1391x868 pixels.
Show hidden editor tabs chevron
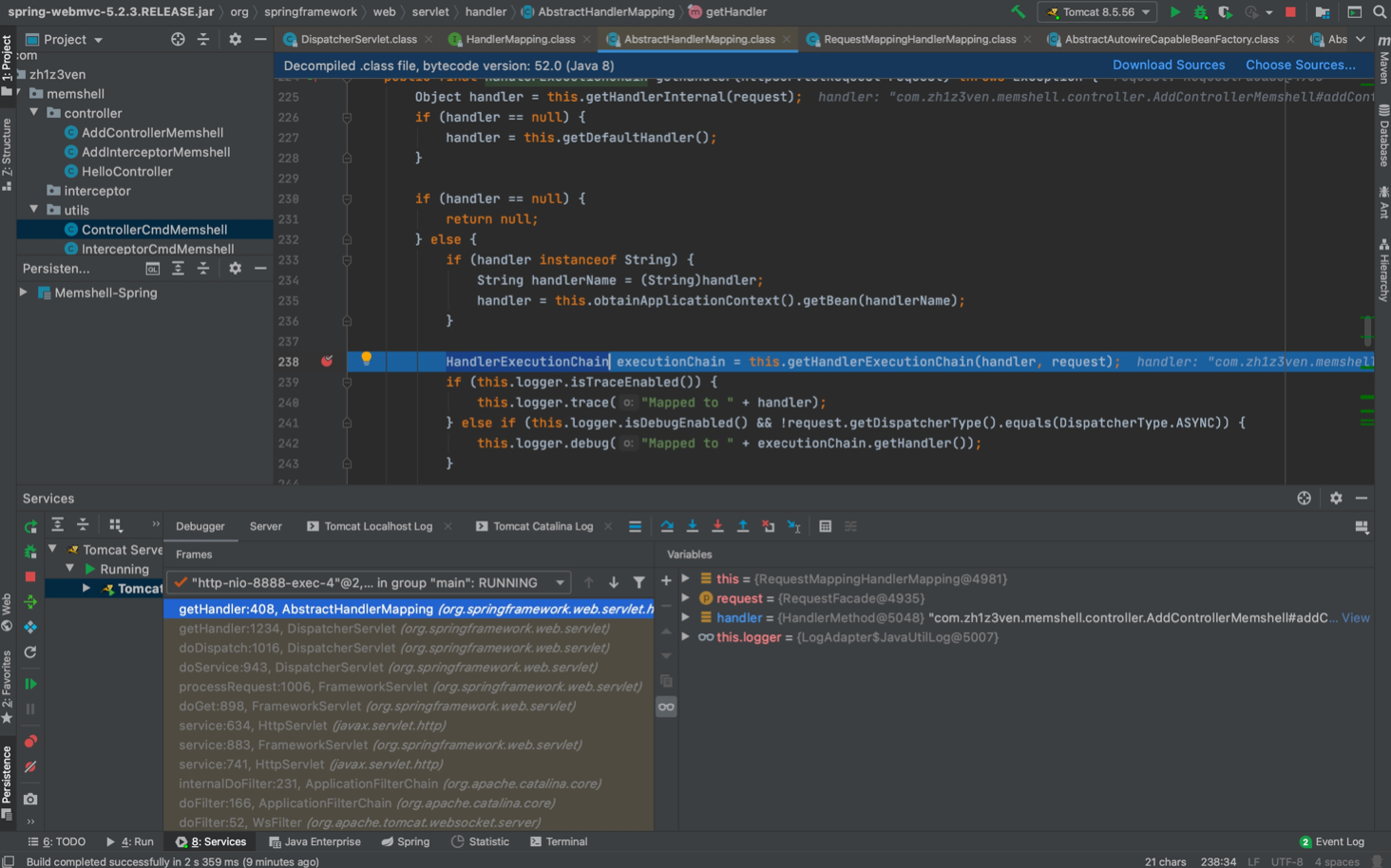pyautogui.click(x=1361, y=39)
